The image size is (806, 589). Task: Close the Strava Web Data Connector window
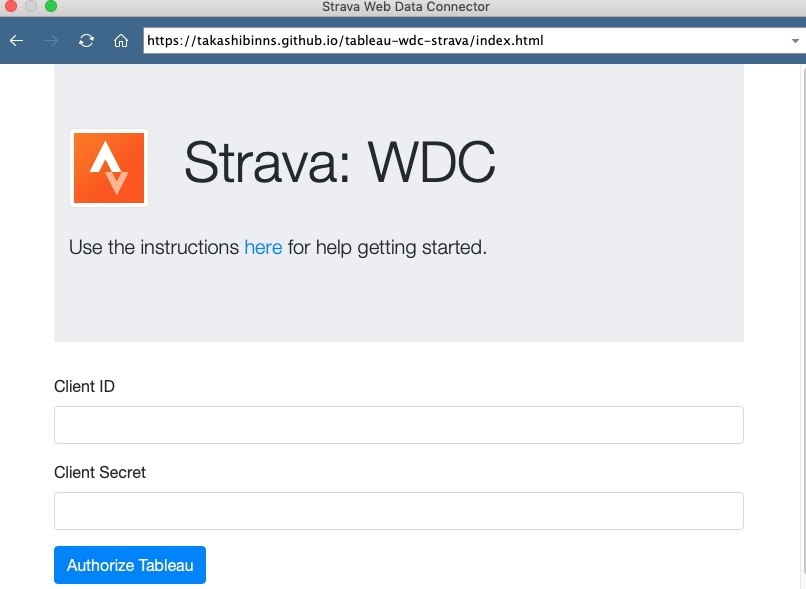coord(12,7)
